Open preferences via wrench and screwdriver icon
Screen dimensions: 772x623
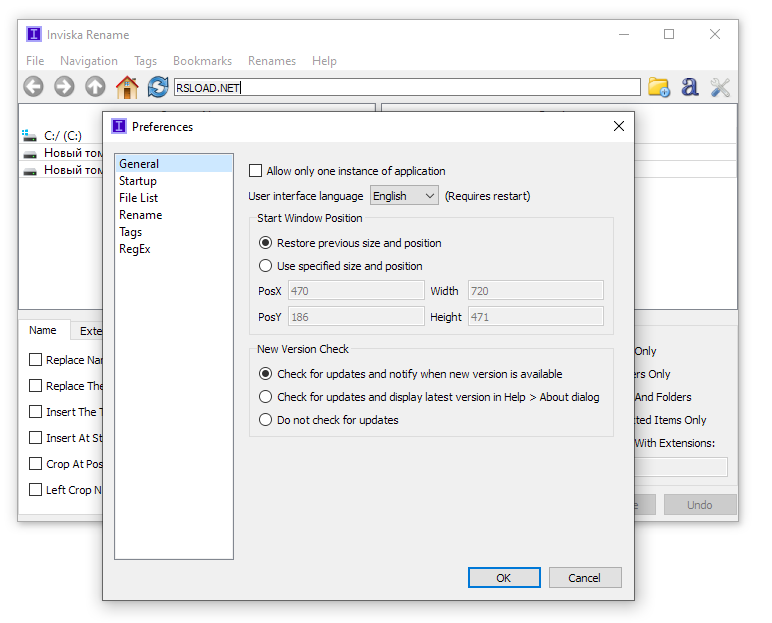(x=720, y=87)
